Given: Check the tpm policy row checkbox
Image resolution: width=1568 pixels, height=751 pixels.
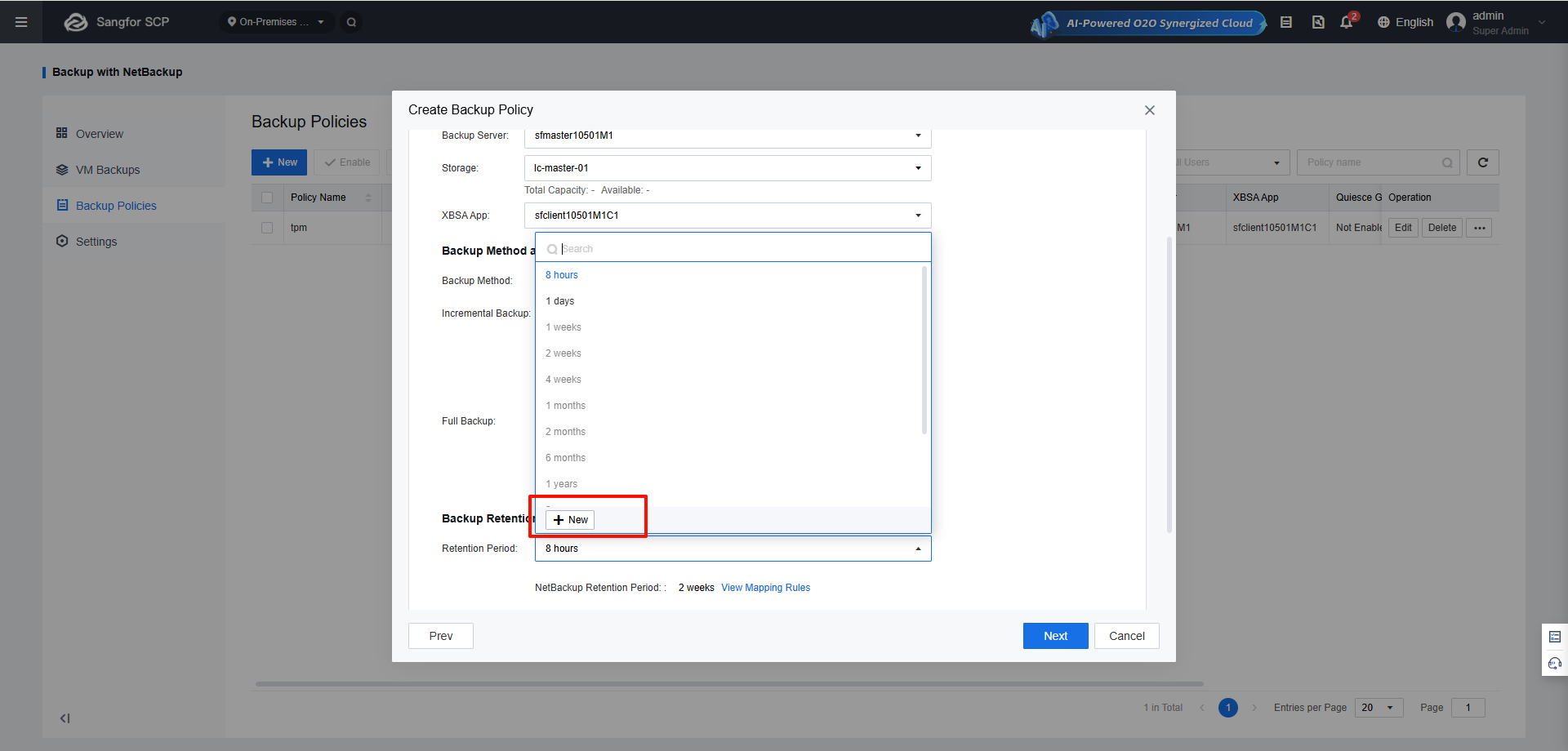Looking at the screenshot, I should point(267,228).
